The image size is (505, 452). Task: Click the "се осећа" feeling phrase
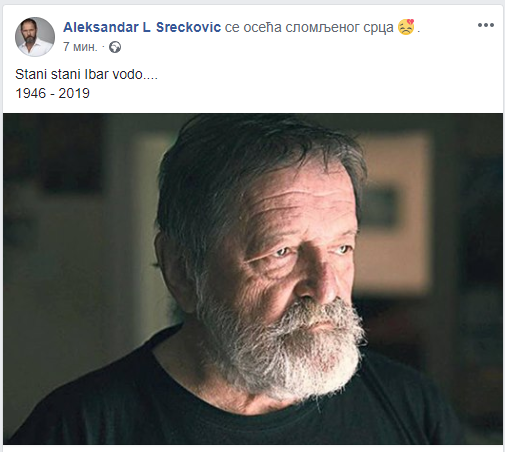[x=253, y=27]
